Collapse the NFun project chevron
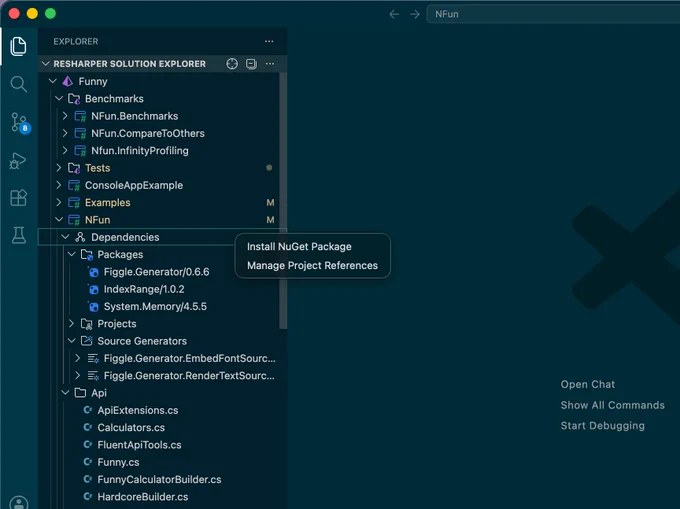 [59, 220]
